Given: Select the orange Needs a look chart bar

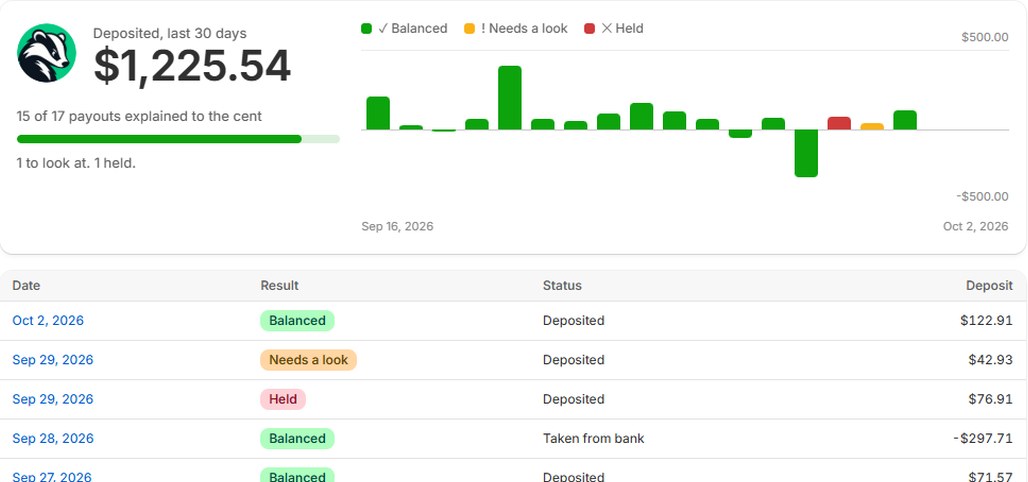Looking at the screenshot, I should 872,127.
